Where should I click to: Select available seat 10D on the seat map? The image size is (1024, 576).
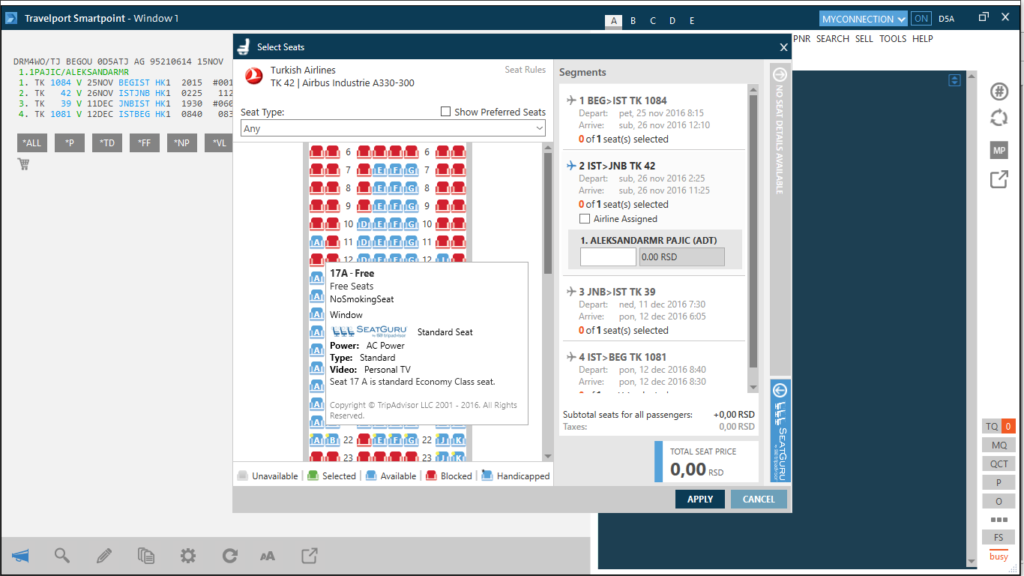(x=364, y=224)
